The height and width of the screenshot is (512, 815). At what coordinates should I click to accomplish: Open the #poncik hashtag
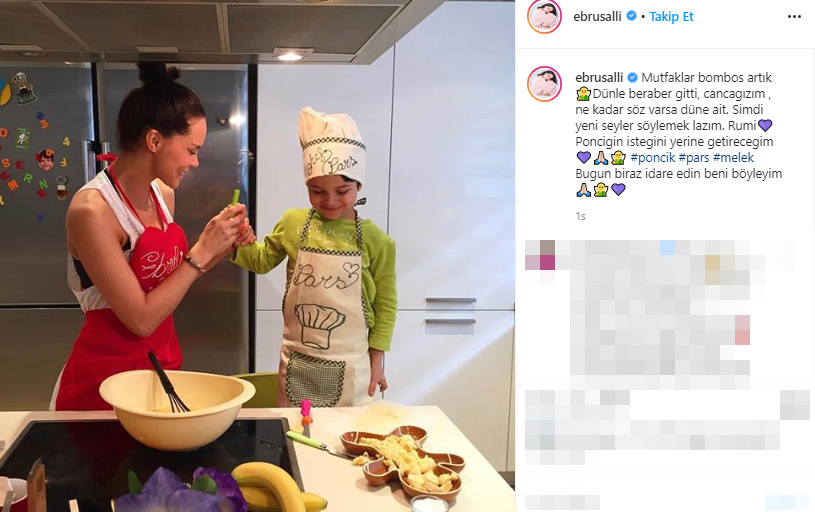tap(653, 157)
